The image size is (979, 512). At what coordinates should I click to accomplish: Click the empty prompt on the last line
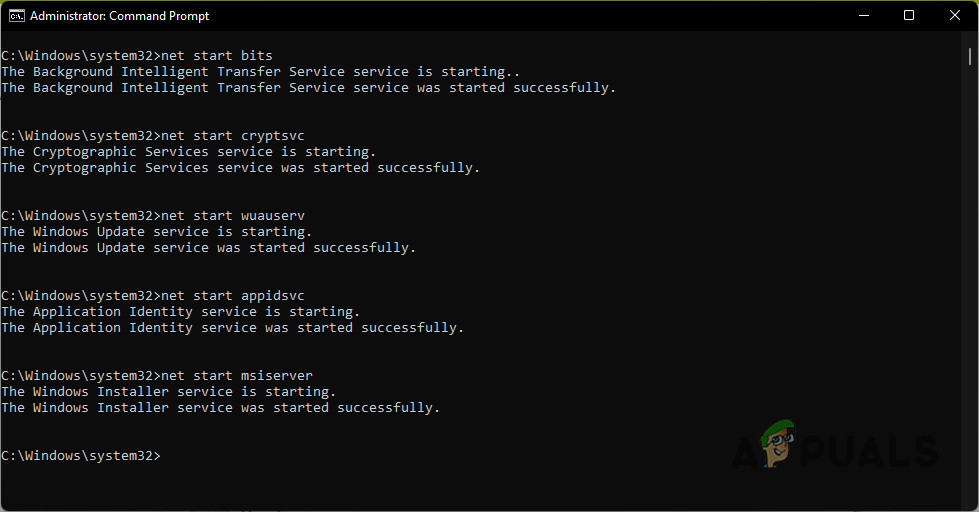81,456
